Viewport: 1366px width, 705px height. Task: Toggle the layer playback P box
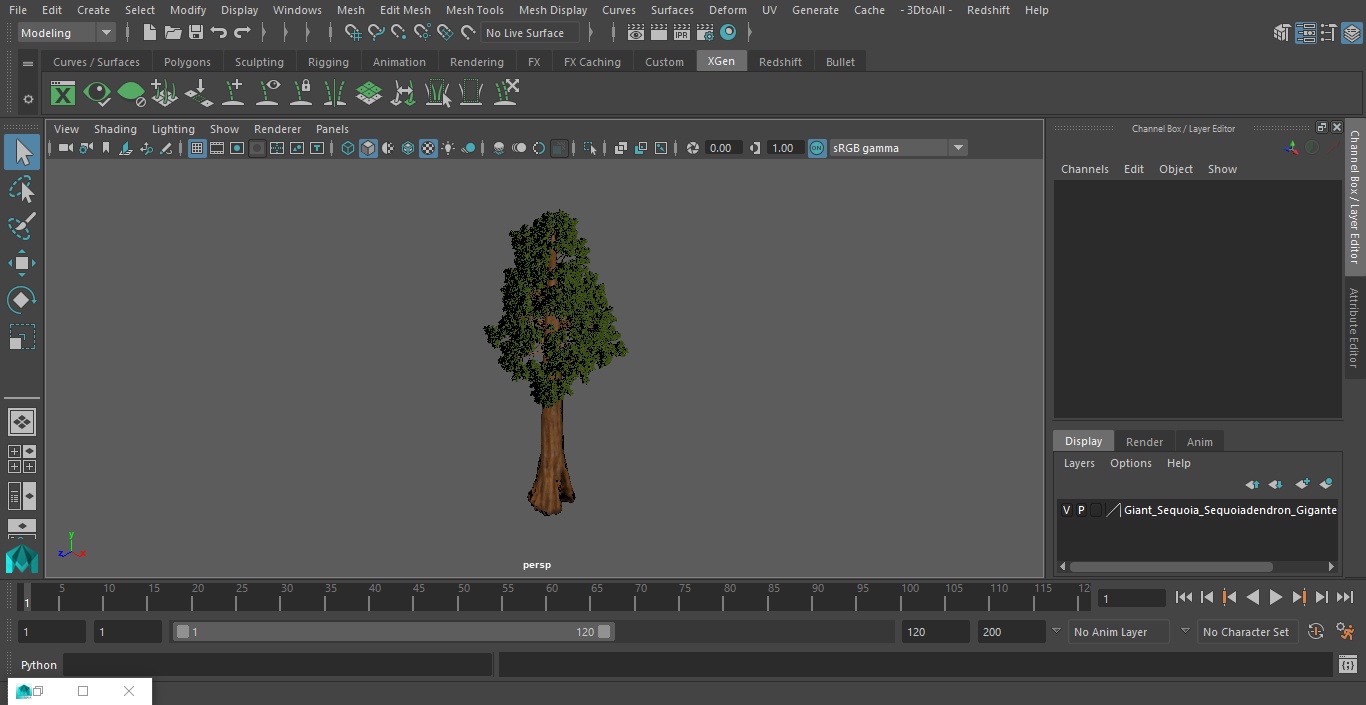(x=1081, y=510)
